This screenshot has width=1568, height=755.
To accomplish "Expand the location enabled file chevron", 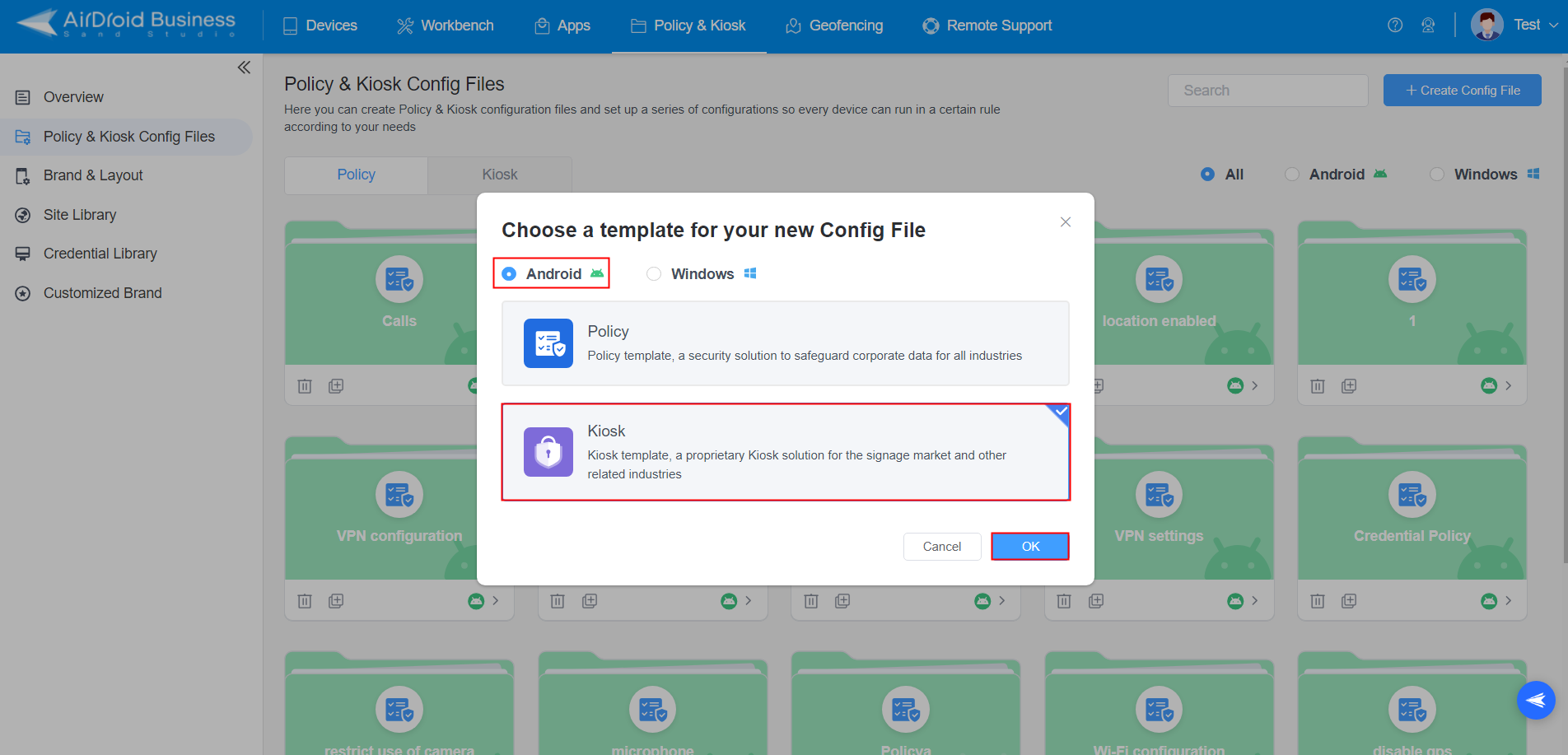I will 1254,386.
